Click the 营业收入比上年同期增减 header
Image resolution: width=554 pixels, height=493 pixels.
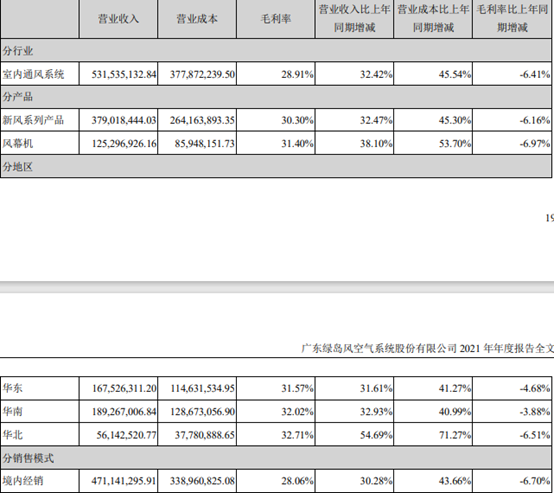click(354, 18)
